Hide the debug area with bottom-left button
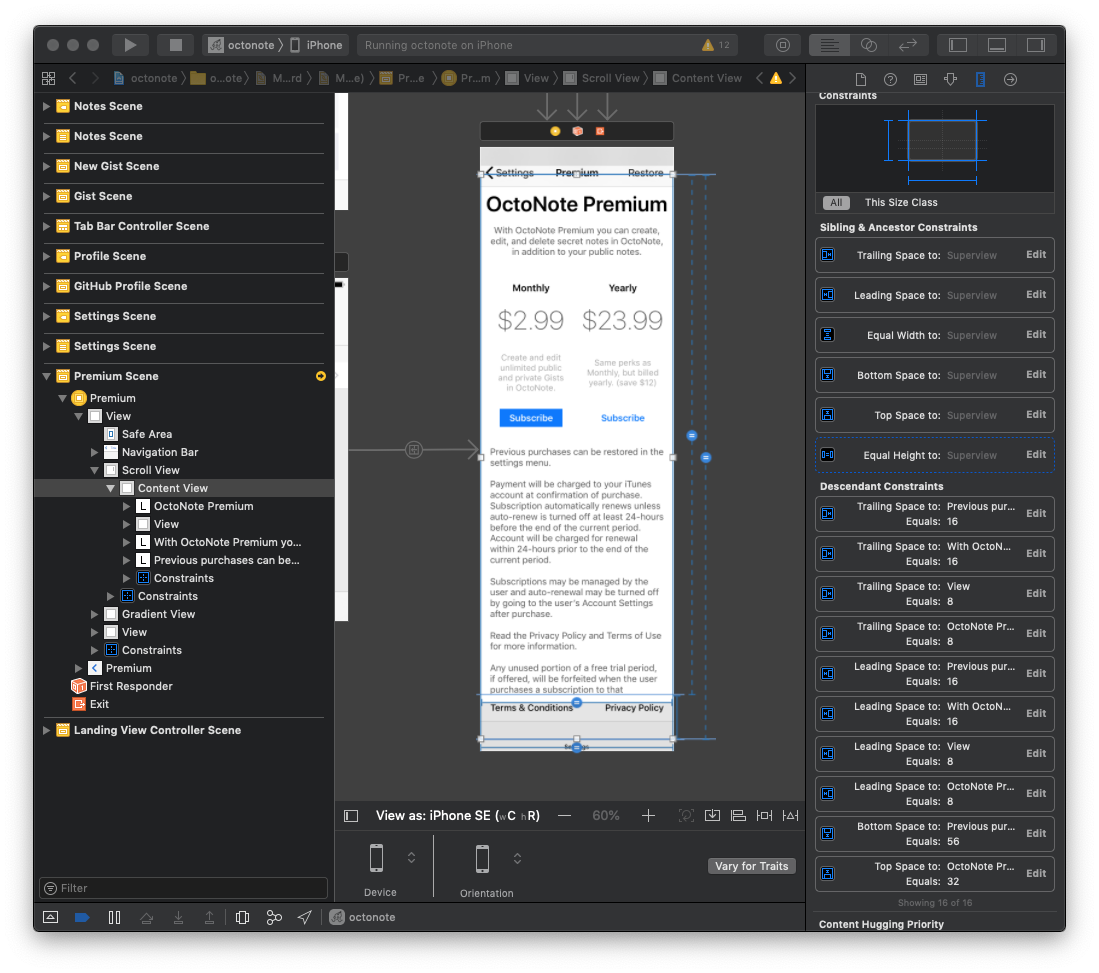 50,917
